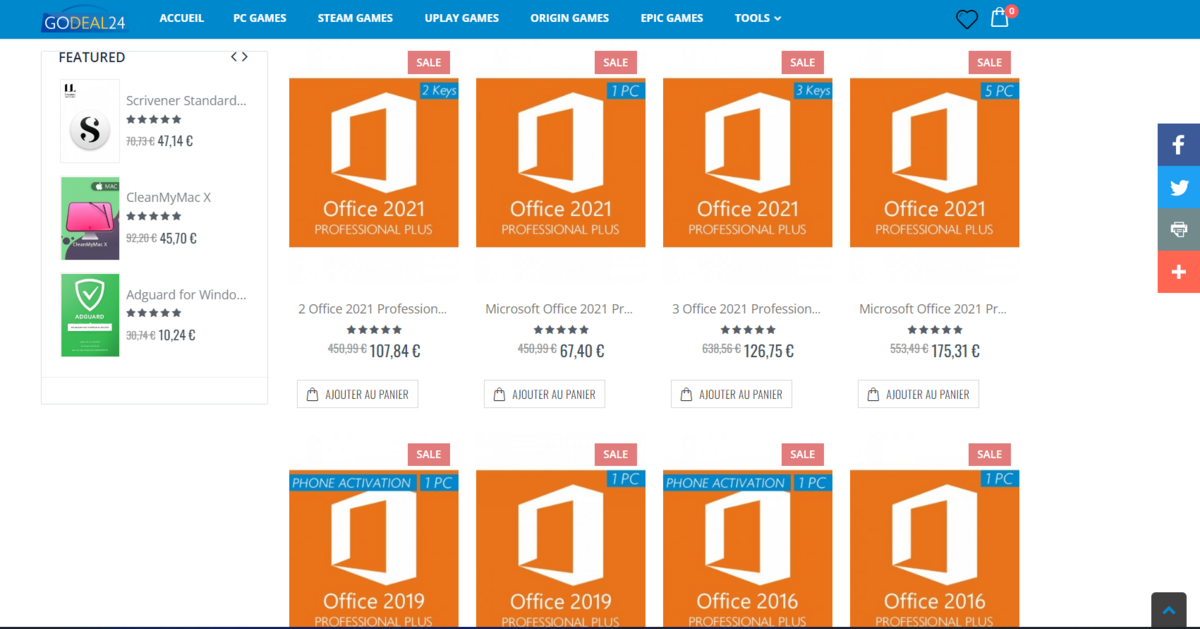Open Office 2021 3 Keys product image

point(748,162)
